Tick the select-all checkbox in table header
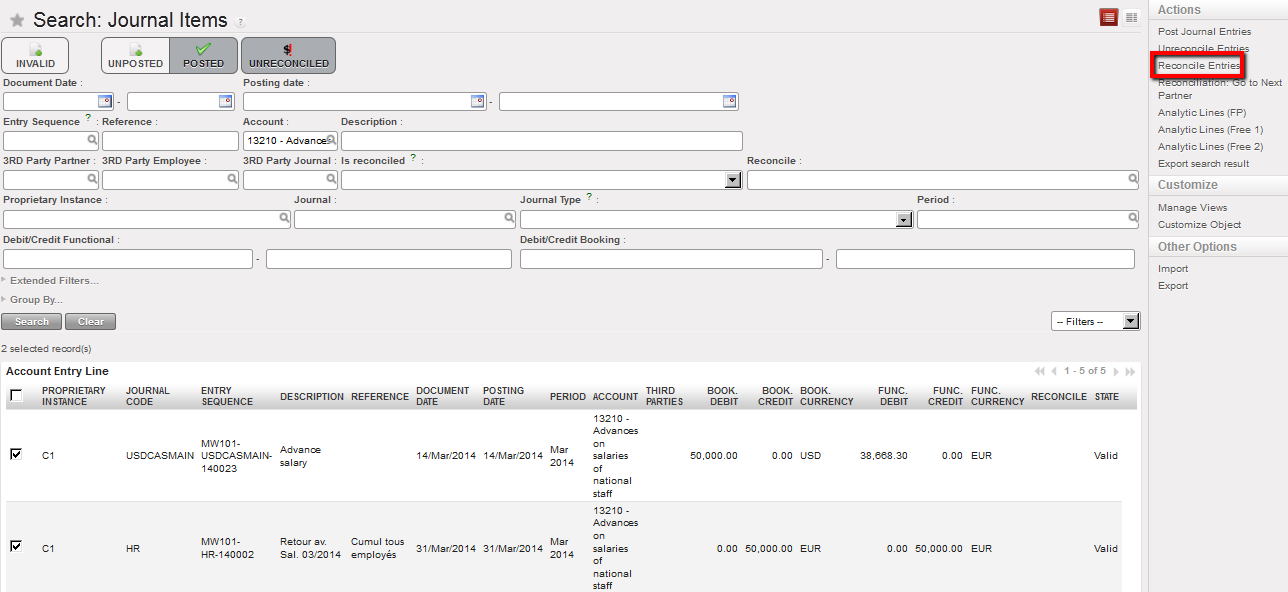This screenshot has height=592, width=1288. [x=16, y=396]
